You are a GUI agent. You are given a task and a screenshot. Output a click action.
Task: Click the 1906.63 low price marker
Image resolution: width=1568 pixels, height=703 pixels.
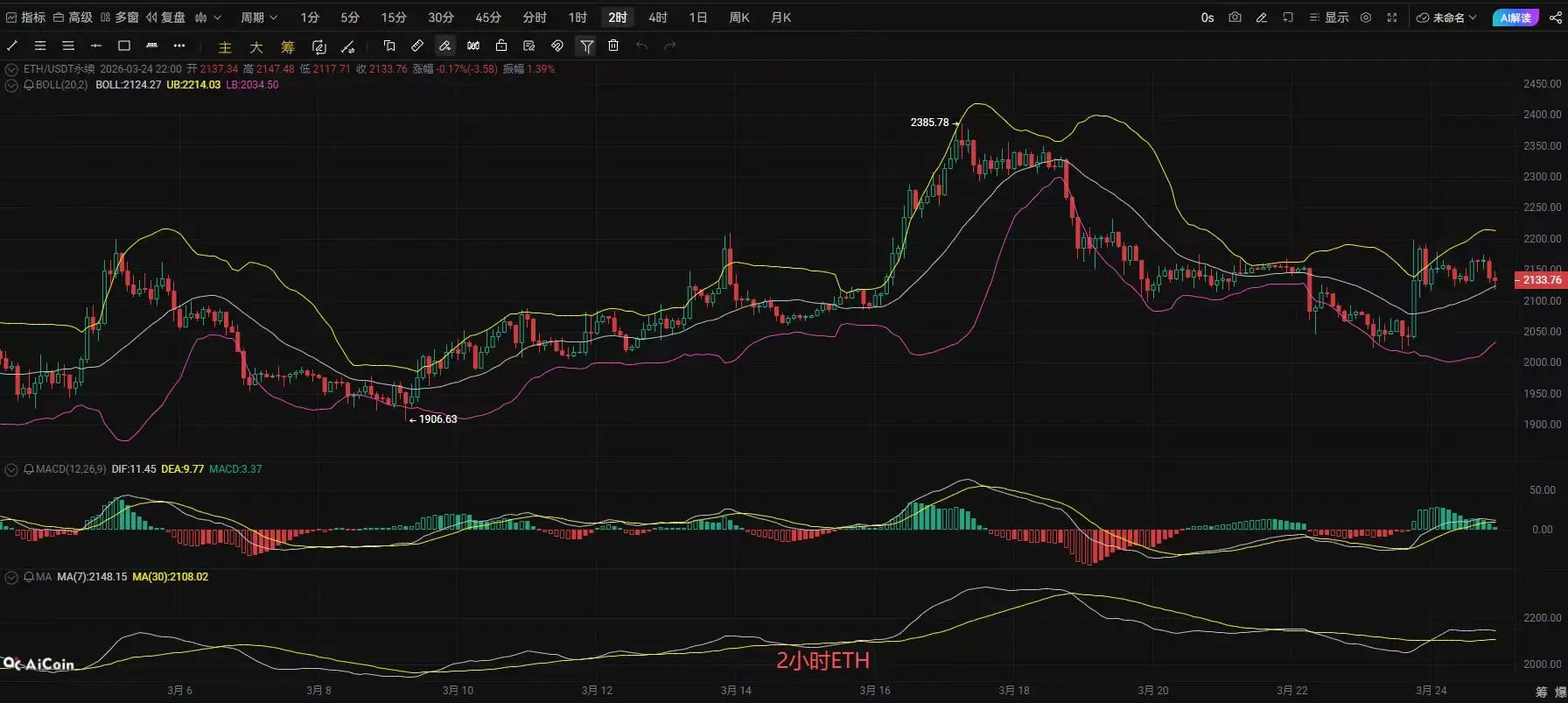(438, 419)
